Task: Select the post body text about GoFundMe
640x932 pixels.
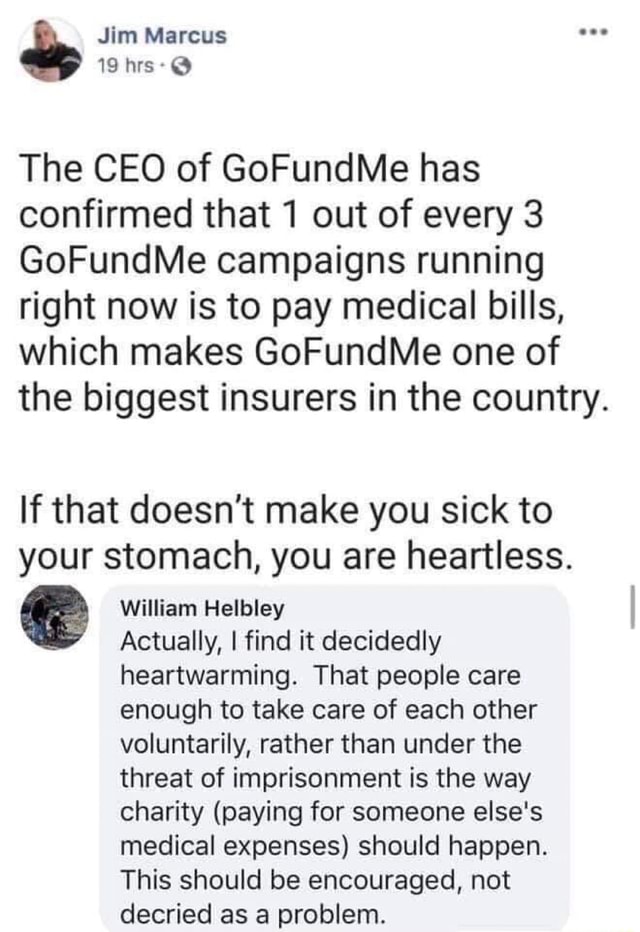Action: (x=300, y=280)
